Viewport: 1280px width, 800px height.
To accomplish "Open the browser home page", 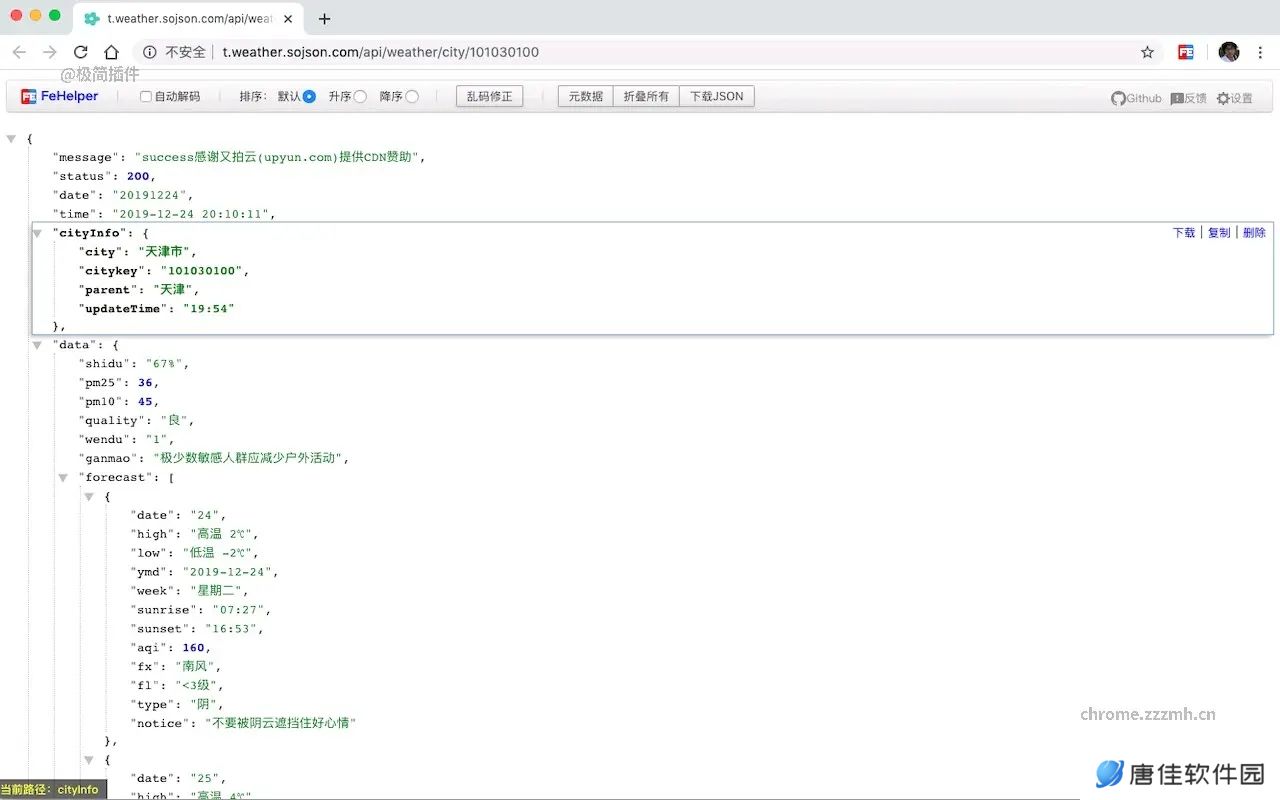I will (112, 52).
